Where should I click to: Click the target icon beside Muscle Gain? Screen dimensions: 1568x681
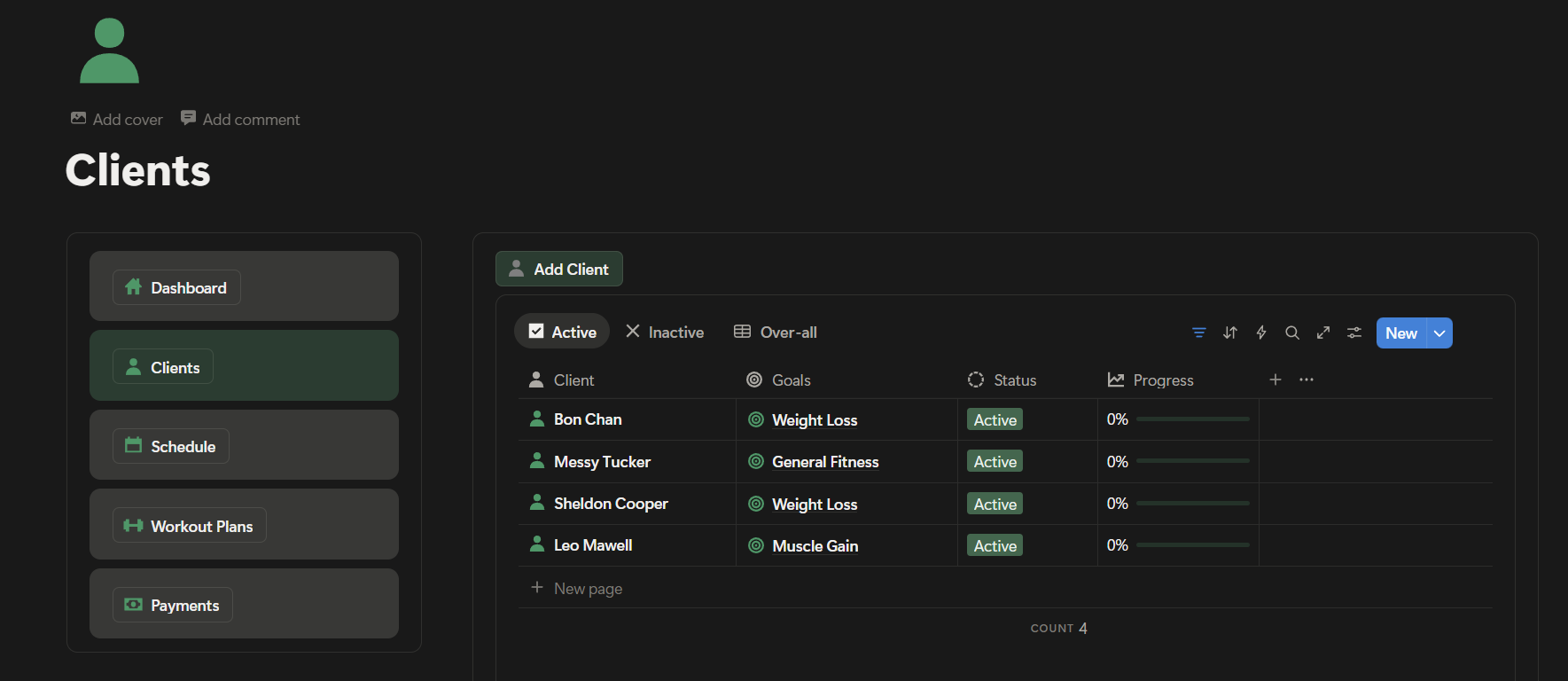756,545
